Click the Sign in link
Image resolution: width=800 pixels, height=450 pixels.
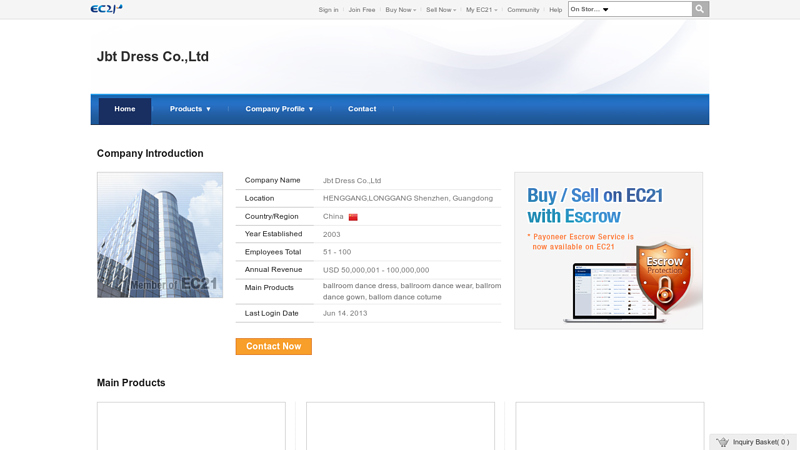coord(328,10)
